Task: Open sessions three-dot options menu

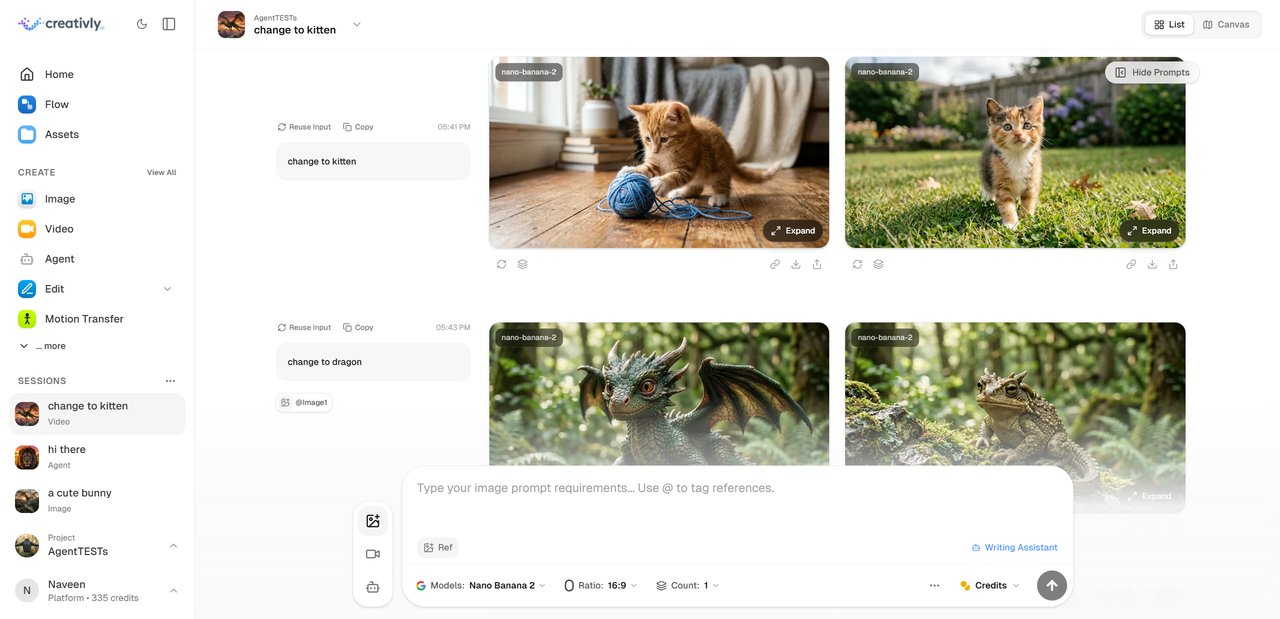Action: click(170, 381)
